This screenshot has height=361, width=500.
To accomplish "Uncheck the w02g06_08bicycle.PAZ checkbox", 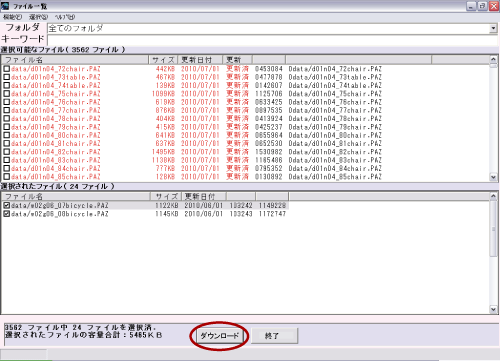I will tap(6, 214).
